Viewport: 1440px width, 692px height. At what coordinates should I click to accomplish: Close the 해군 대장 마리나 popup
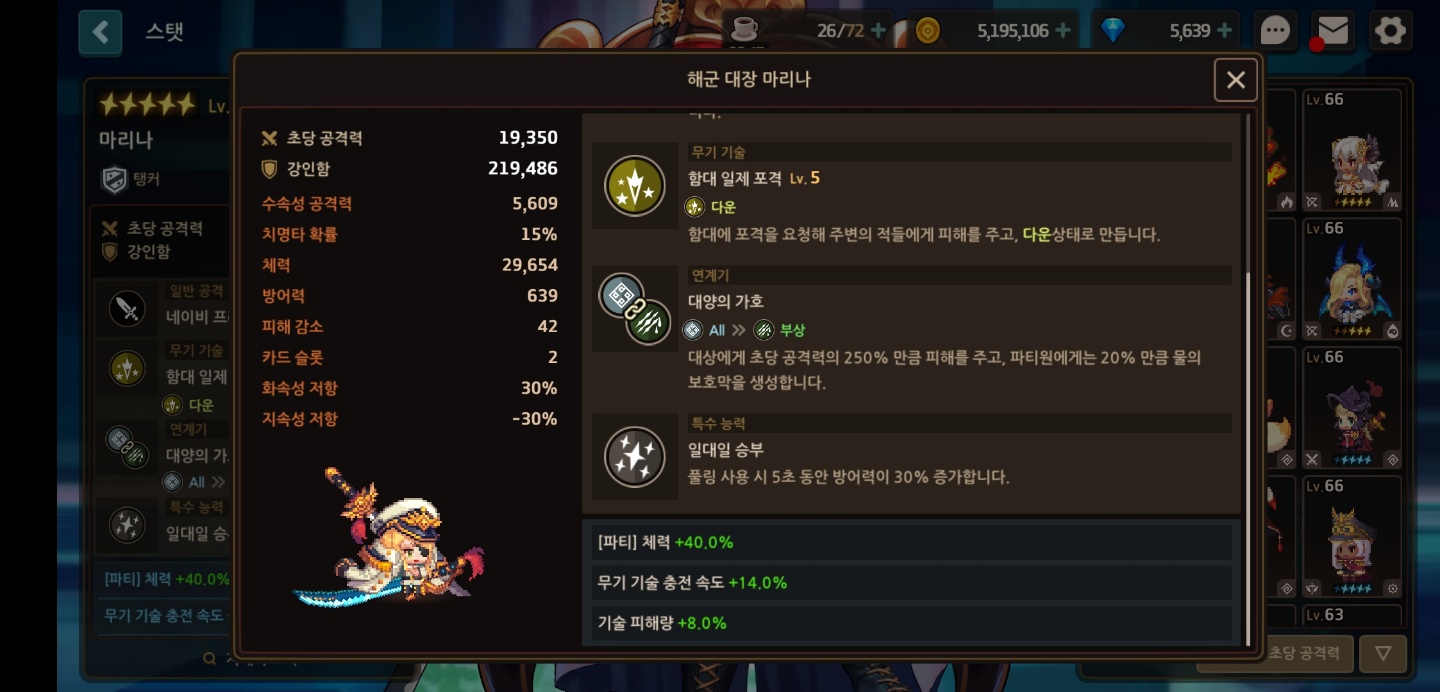(x=1236, y=80)
